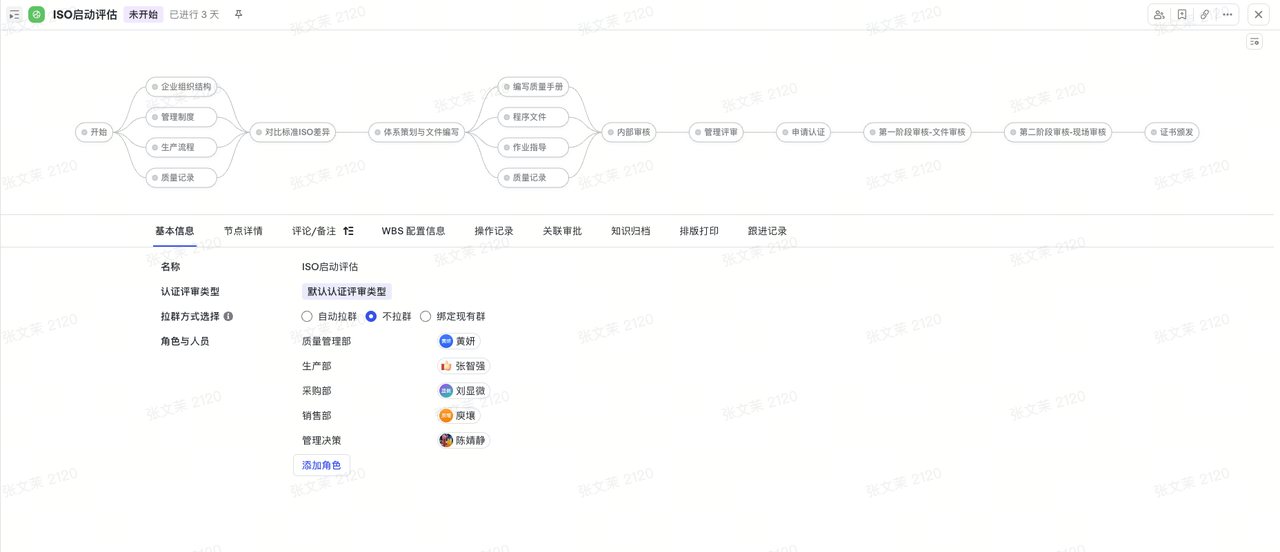Select the 第二阶段审核-现场审核 node
Image resolution: width=1280 pixels, height=552 pixels.
pyautogui.click(x=1058, y=132)
